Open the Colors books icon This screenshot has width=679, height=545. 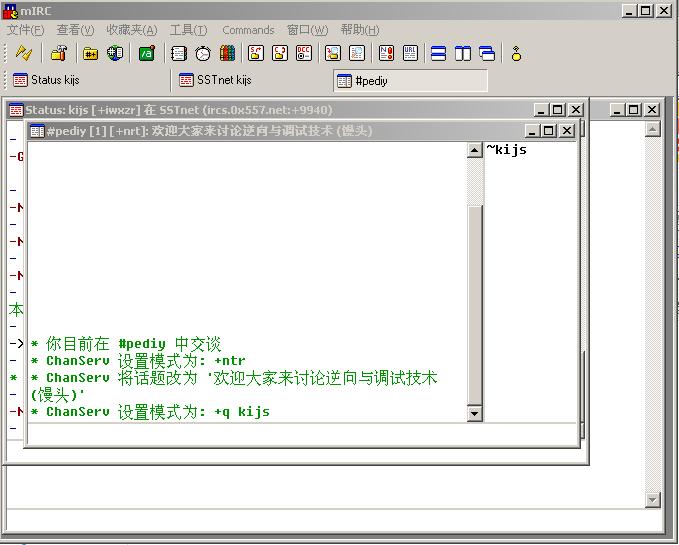point(227,53)
